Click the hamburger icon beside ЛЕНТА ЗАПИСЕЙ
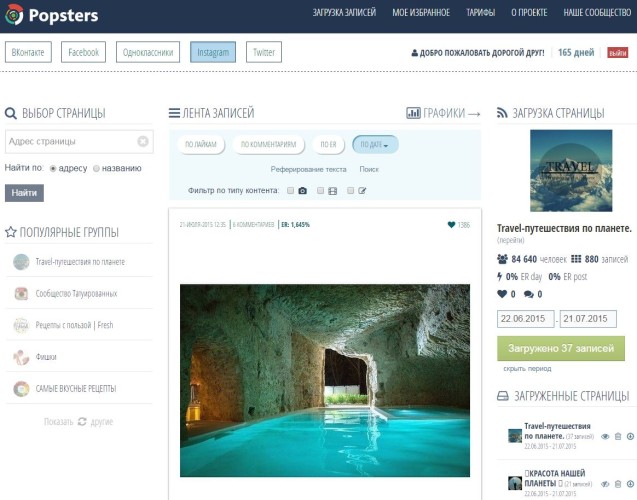 (174, 113)
